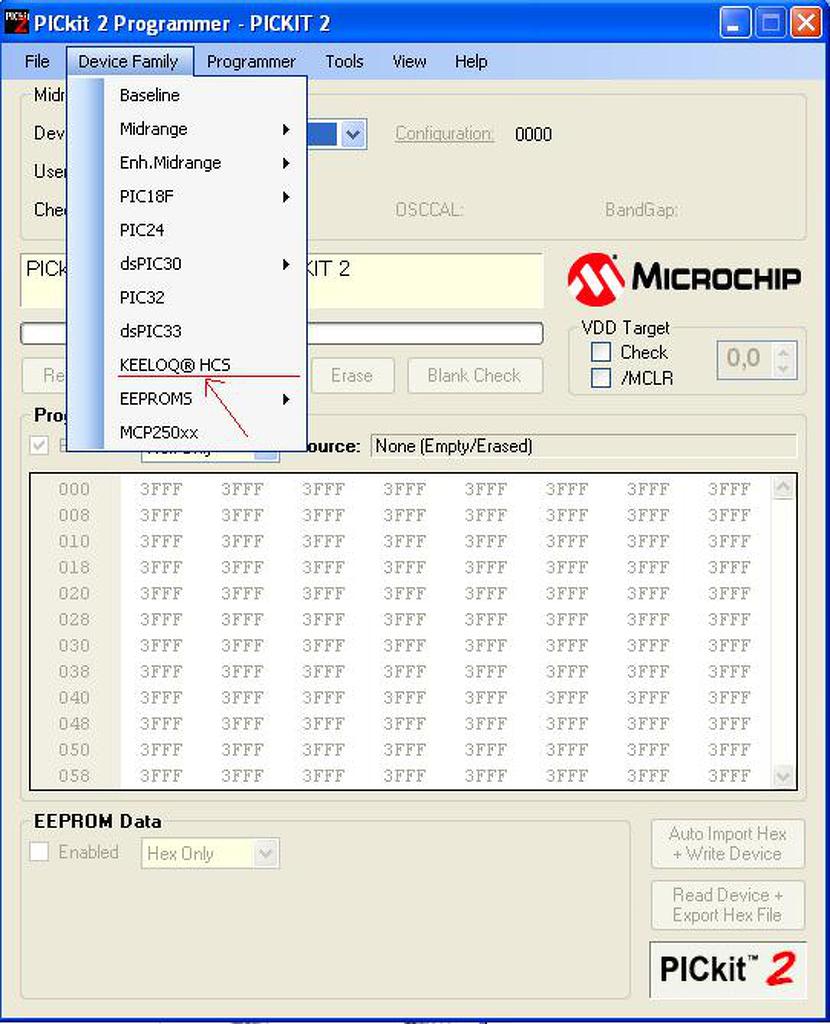Image resolution: width=830 pixels, height=1024 pixels.
Task: Minimize the PICkit 2 Programmer window
Action: tap(735, 24)
